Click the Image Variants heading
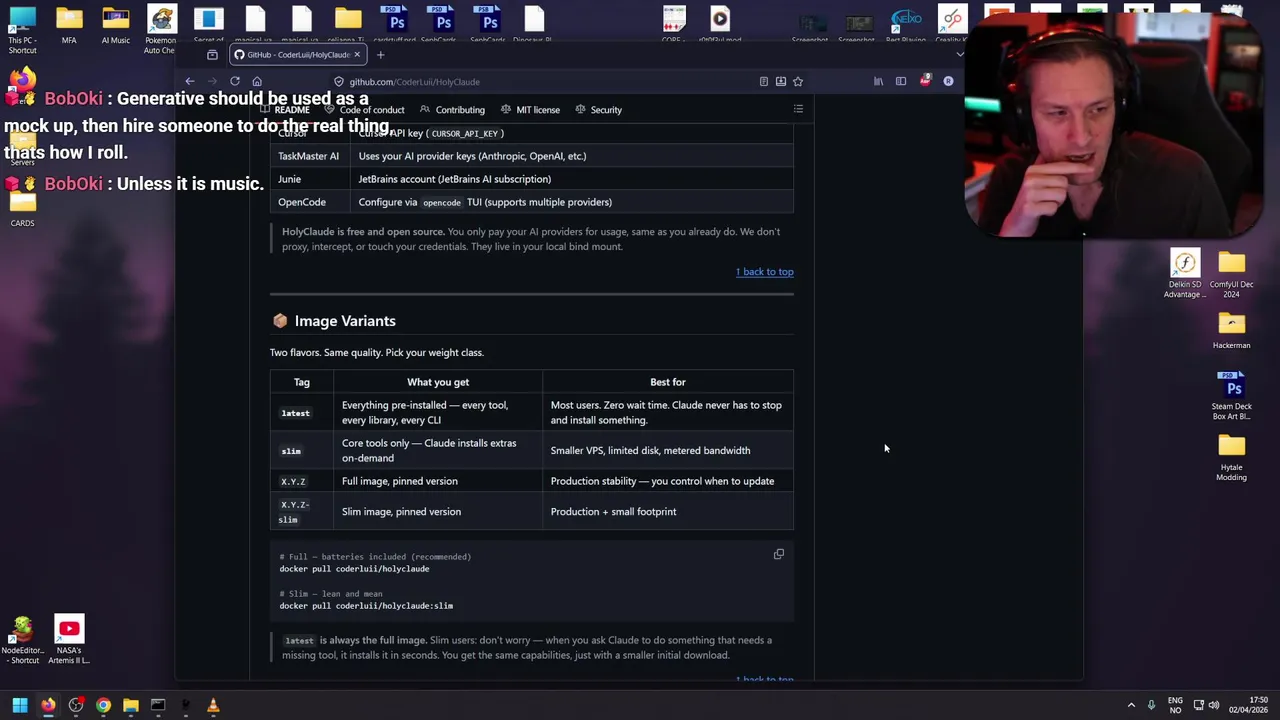The image size is (1280, 720). [345, 321]
